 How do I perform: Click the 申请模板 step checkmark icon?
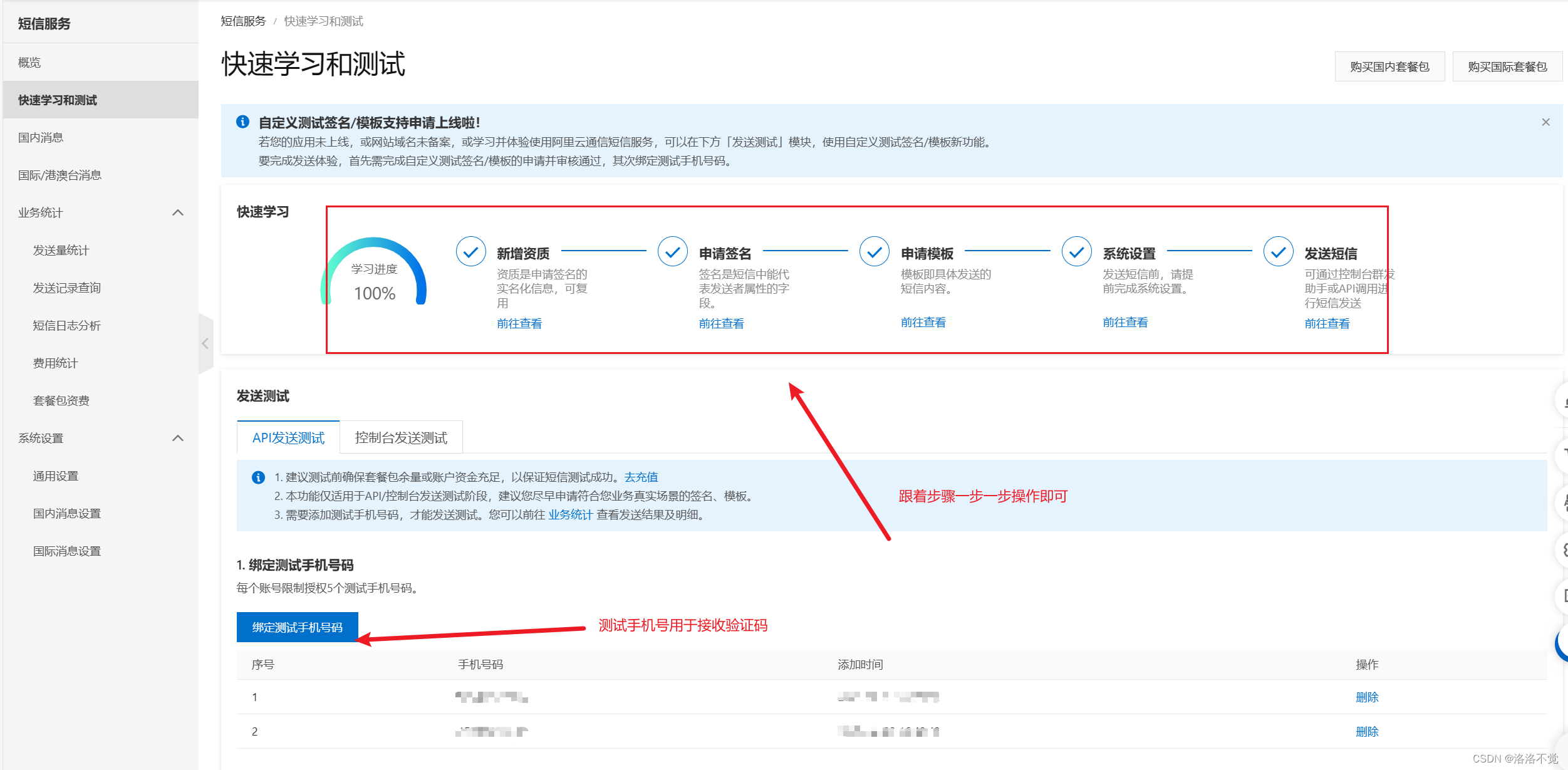pyautogui.click(x=874, y=252)
